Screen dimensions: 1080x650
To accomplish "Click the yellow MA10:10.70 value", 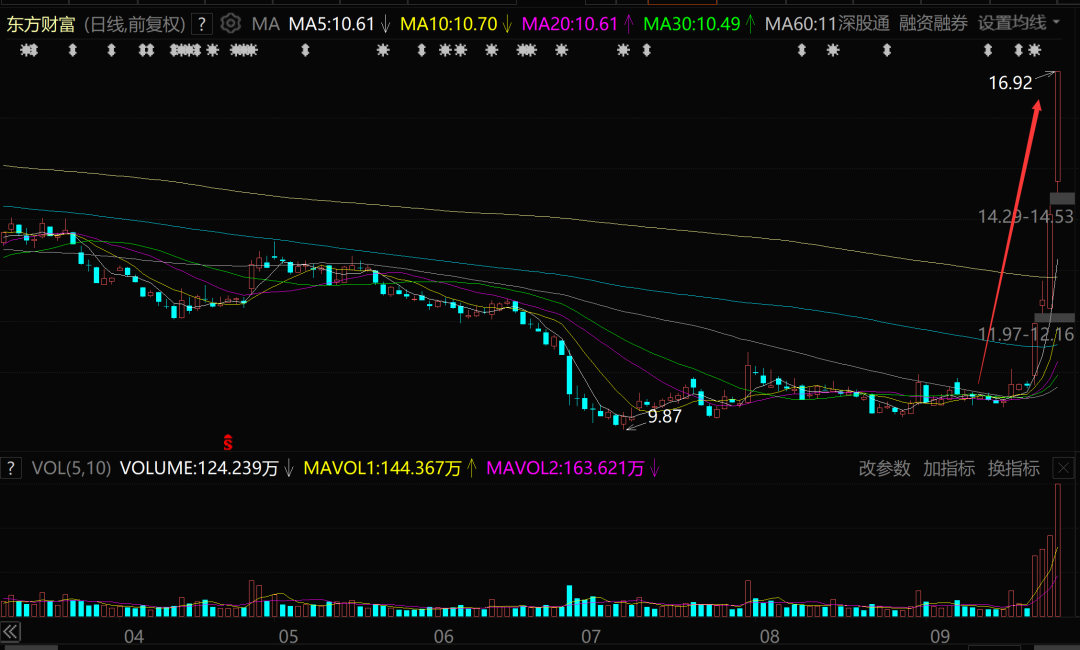I will coord(448,24).
